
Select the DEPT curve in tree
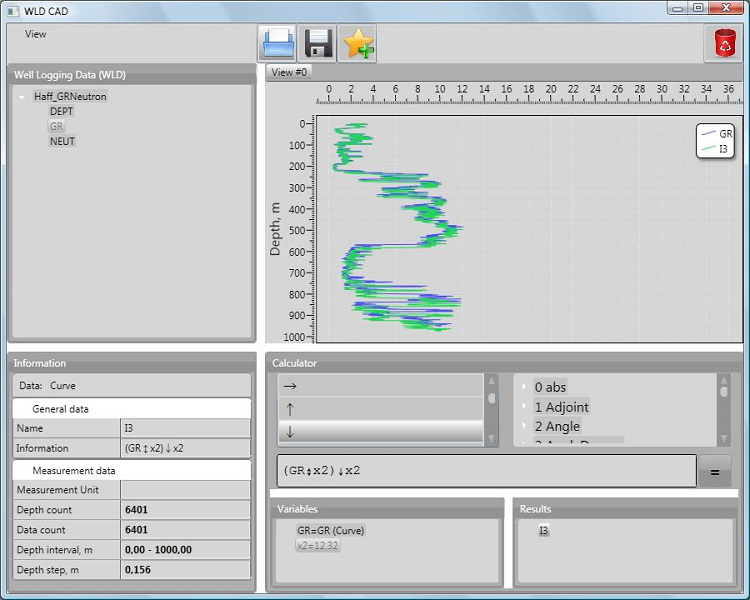click(x=61, y=112)
